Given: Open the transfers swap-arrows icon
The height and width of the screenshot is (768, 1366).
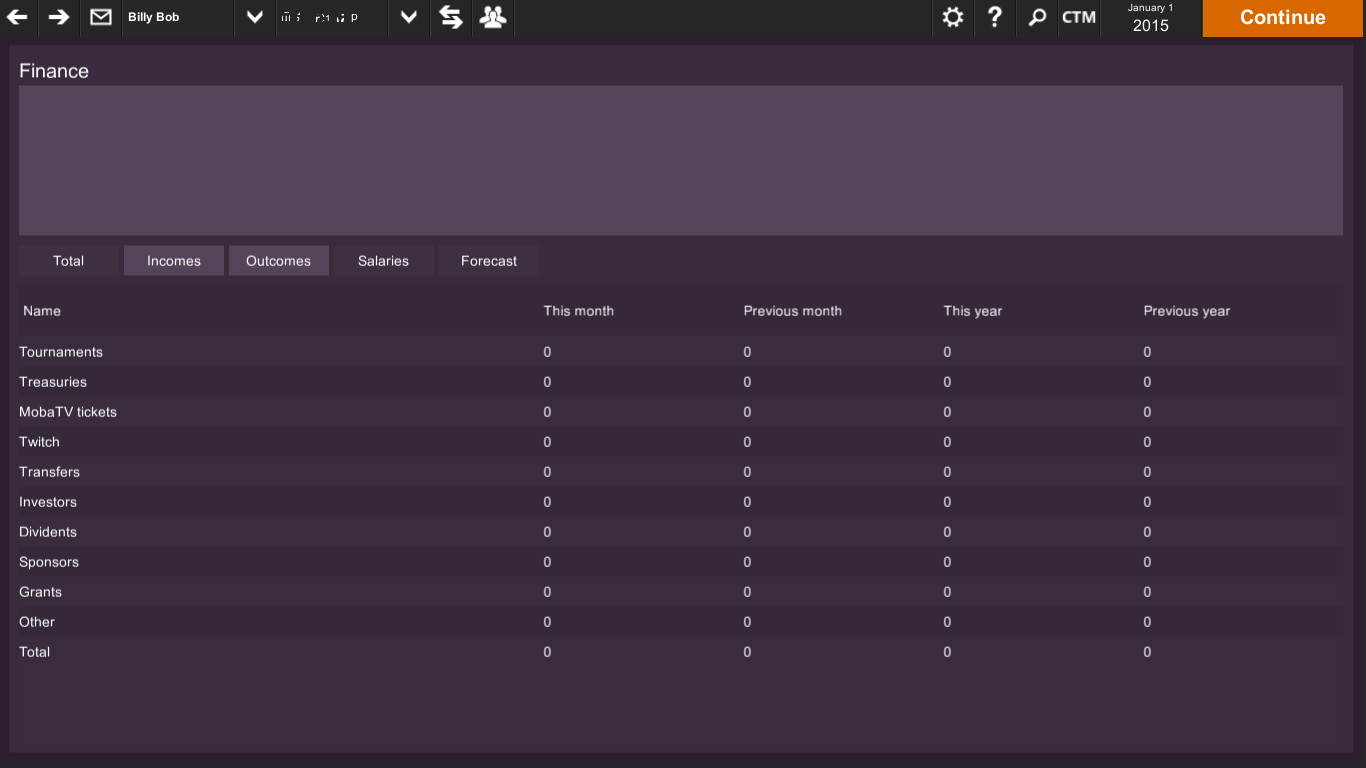Looking at the screenshot, I should pyautogui.click(x=450, y=17).
